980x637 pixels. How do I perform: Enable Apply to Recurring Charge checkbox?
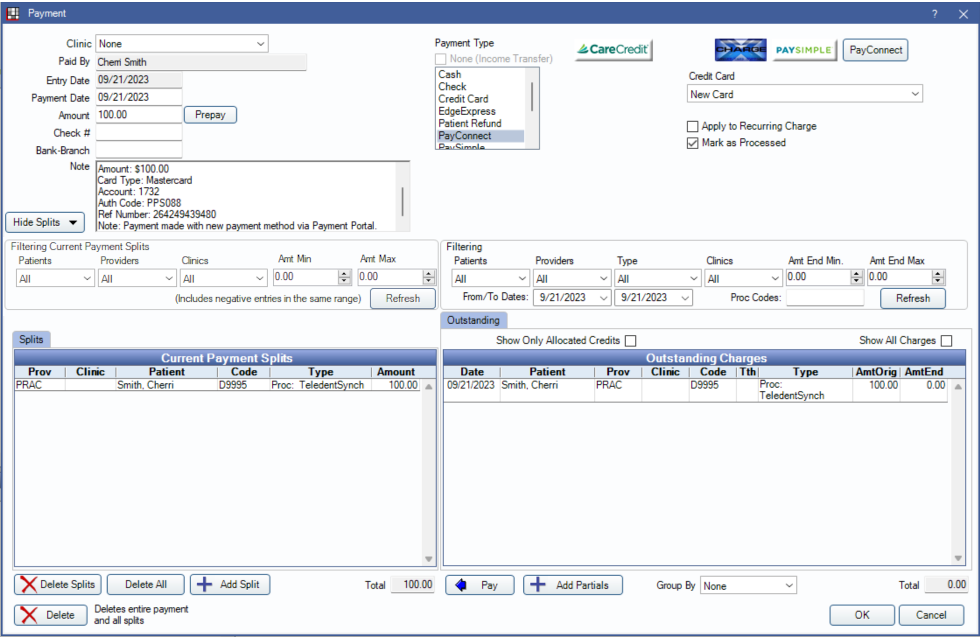(693, 127)
